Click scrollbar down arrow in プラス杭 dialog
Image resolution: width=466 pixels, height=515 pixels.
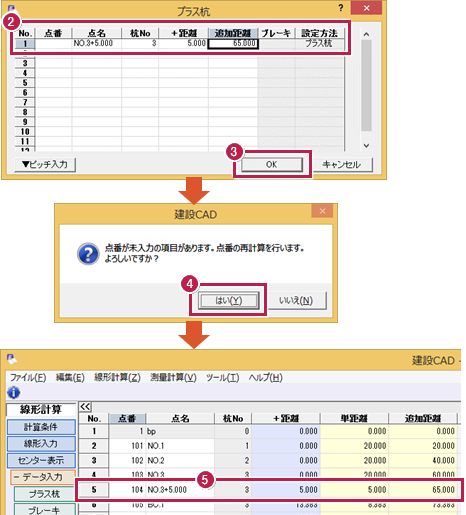[366, 145]
